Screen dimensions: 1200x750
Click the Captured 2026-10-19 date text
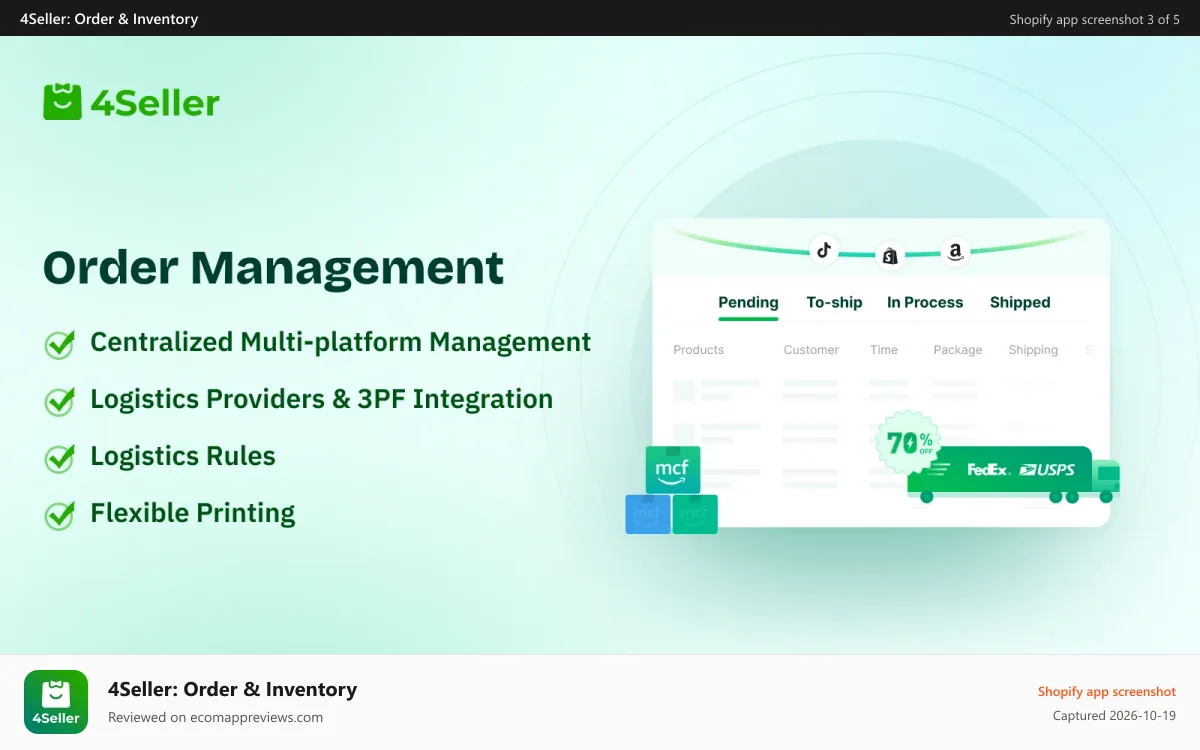(1114, 715)
